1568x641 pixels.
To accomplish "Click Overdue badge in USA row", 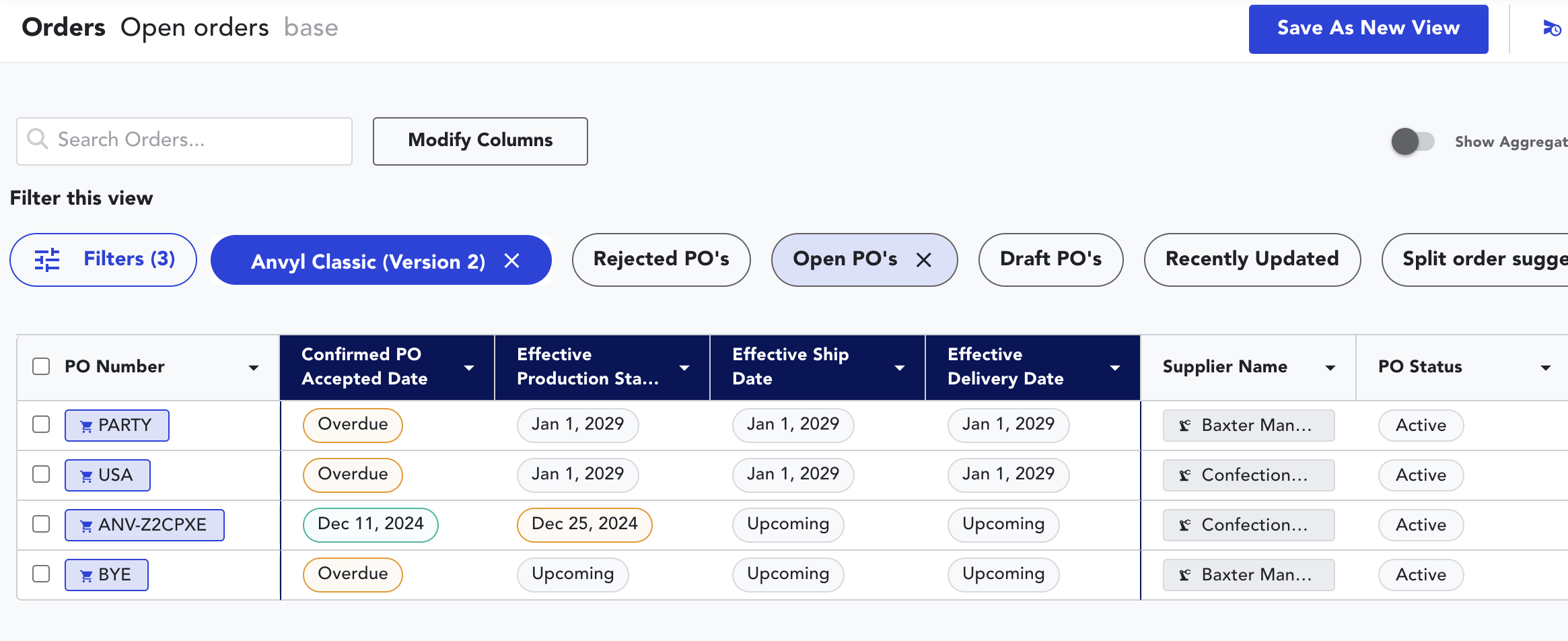I will [353, 475].
